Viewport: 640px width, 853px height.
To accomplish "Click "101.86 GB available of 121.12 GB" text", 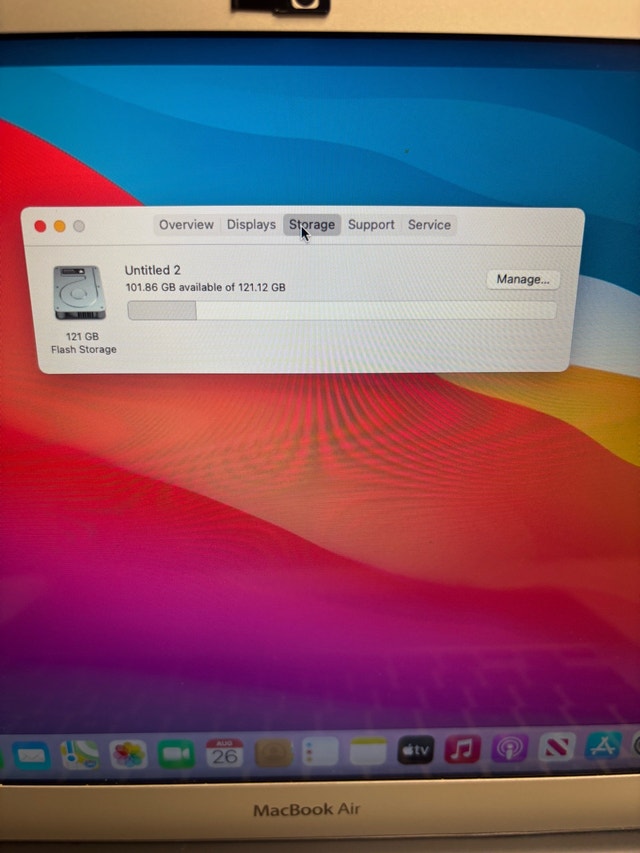I will coord(206,287).
